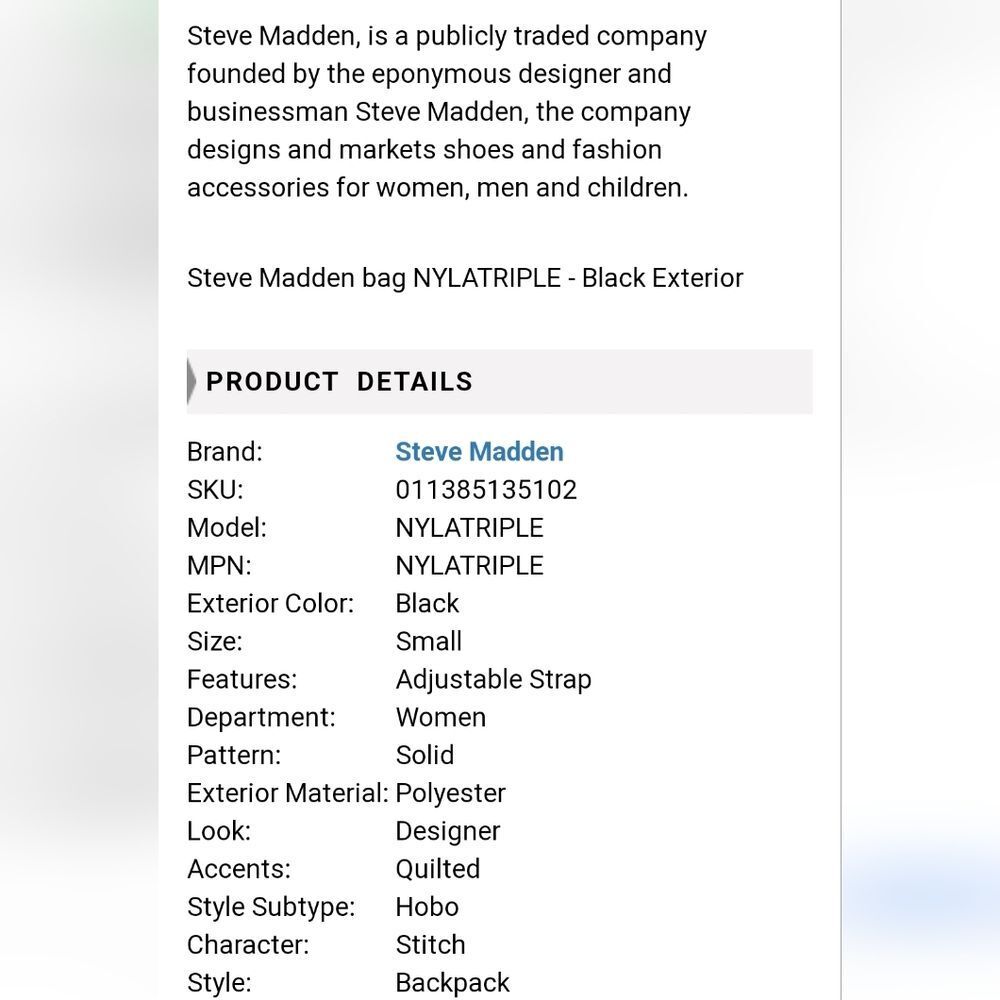Screen dimensions: 1000x1000
Task: Click the Department value Women
Action: pos(441,717)
